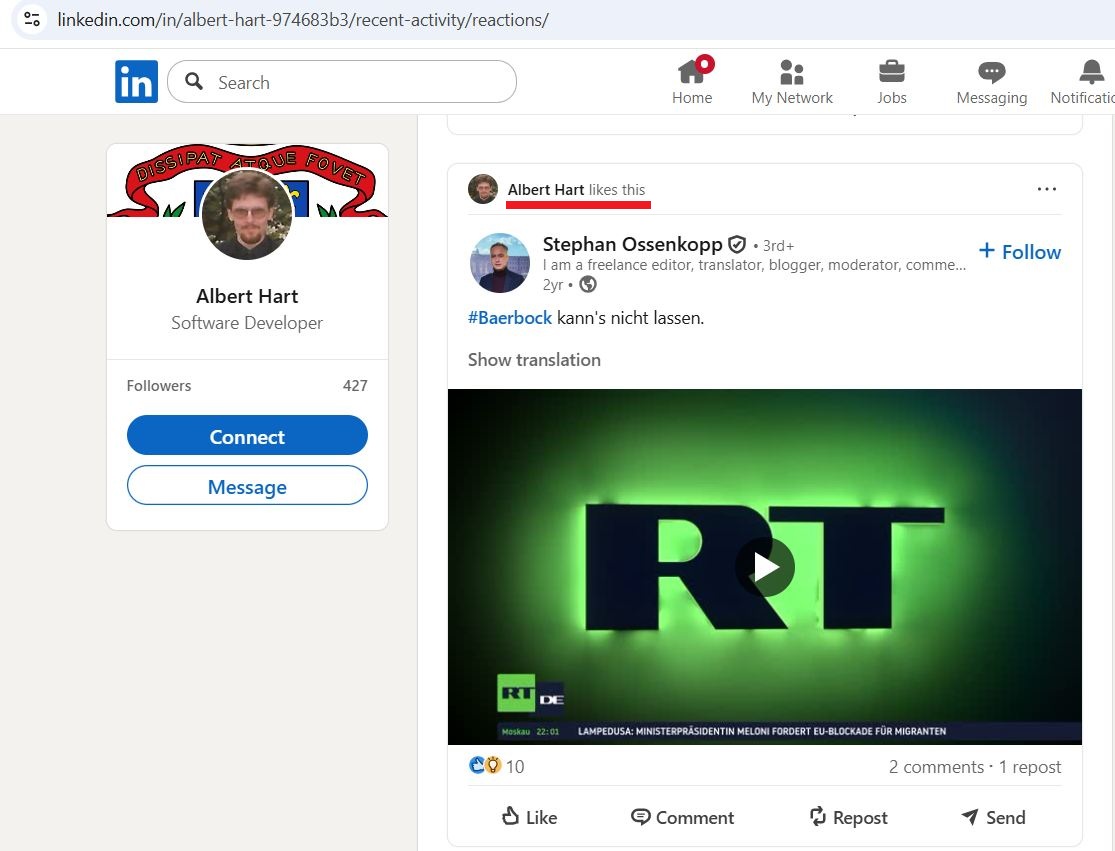
Task: Open the #Baerbock hashtag link
Action: (510, 318)
